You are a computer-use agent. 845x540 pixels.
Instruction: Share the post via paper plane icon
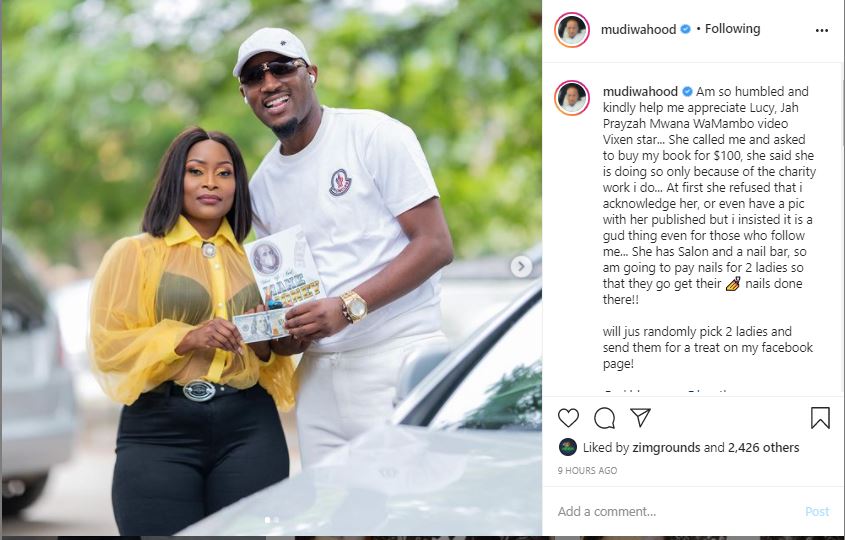point(640,418)
